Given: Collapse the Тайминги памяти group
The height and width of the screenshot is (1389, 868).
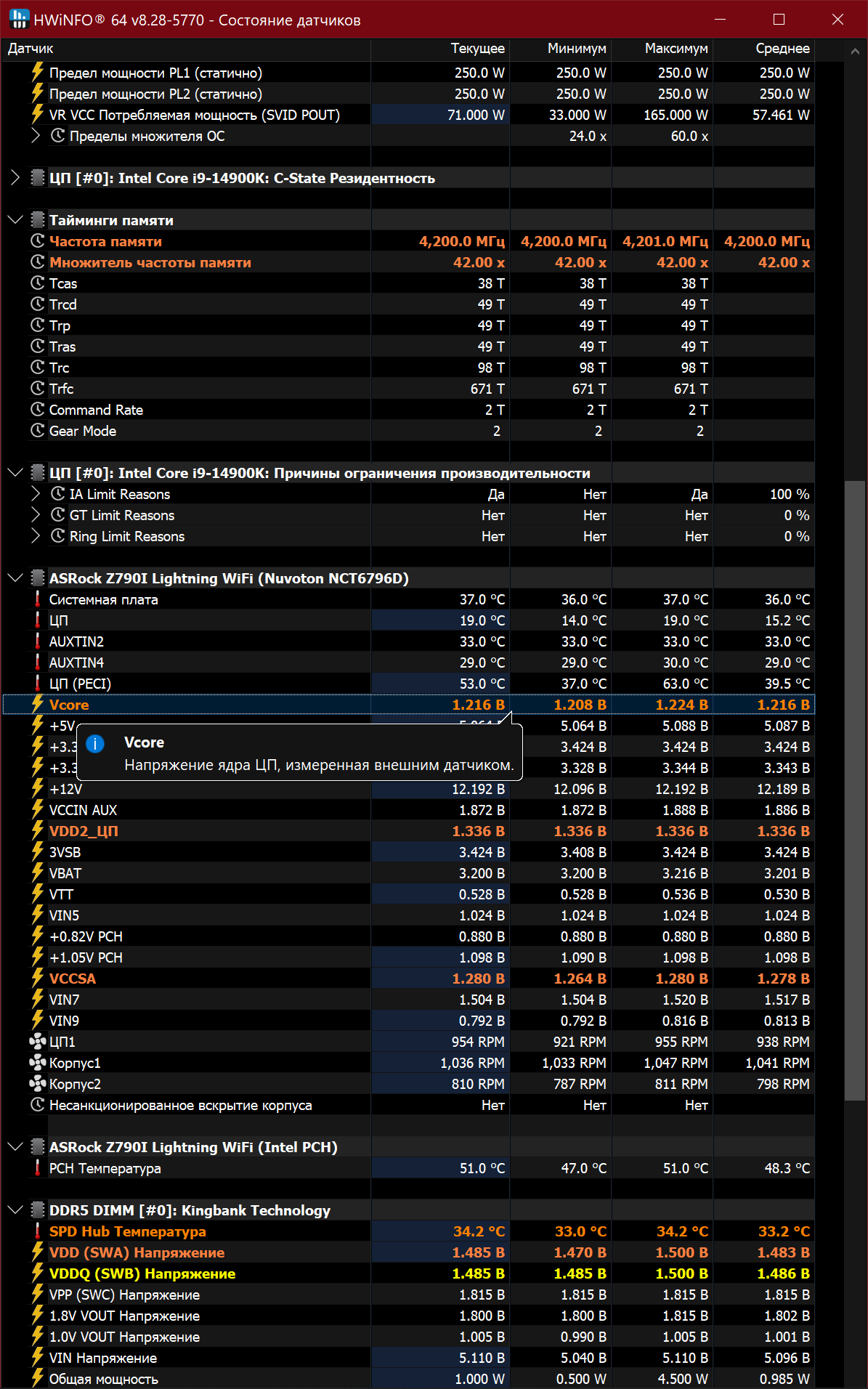Looking at the screenshot, I should tap(15, 220).
